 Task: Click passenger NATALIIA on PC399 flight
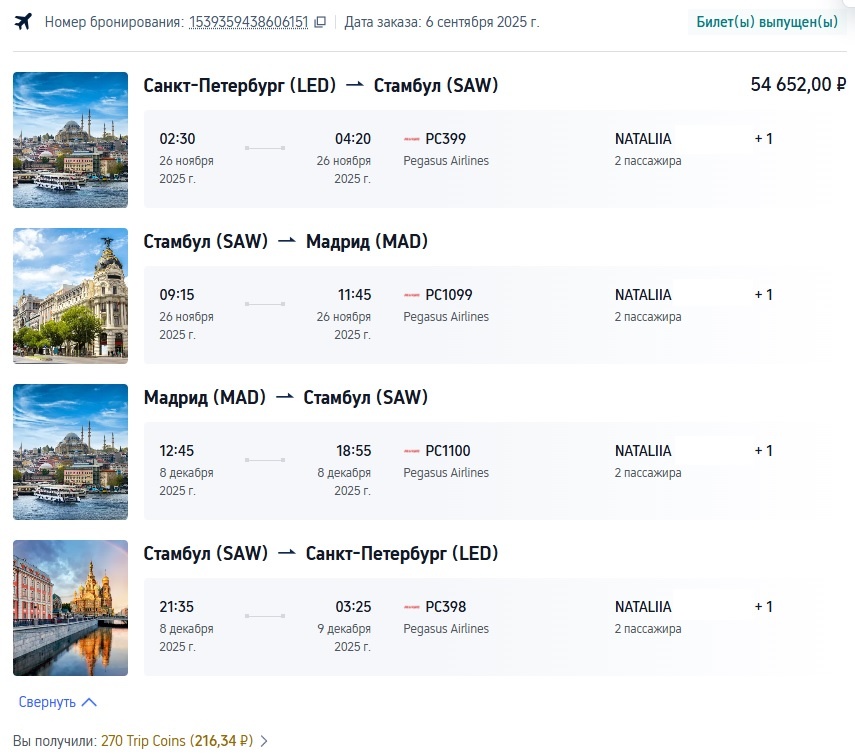643,139
